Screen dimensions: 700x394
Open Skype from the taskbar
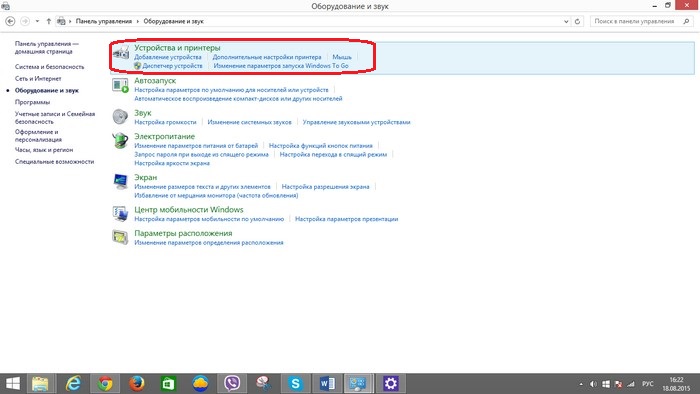295,383
